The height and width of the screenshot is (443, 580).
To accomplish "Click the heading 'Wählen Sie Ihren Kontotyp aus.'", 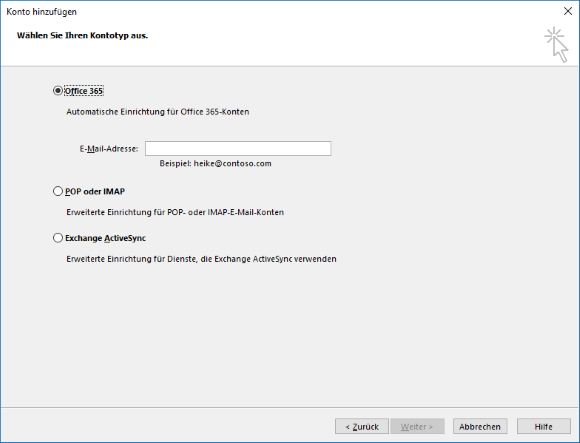I will coord(82,35).
